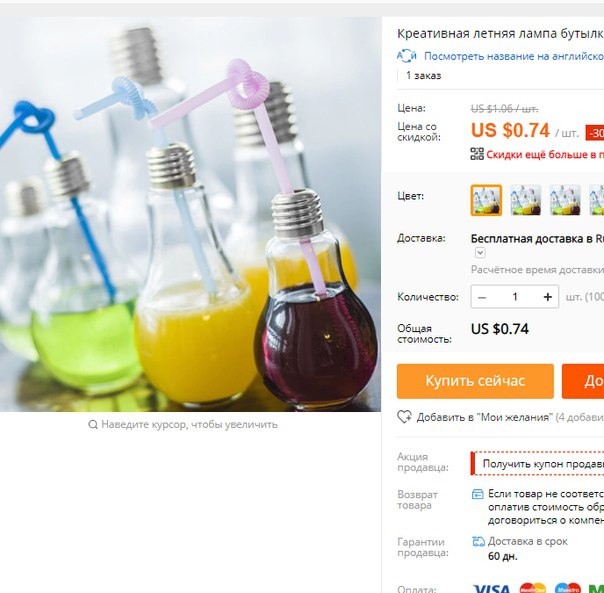This screenshot has height=593, width=604.
Task: Select the first highlighted color option
Action: [486, 200]
